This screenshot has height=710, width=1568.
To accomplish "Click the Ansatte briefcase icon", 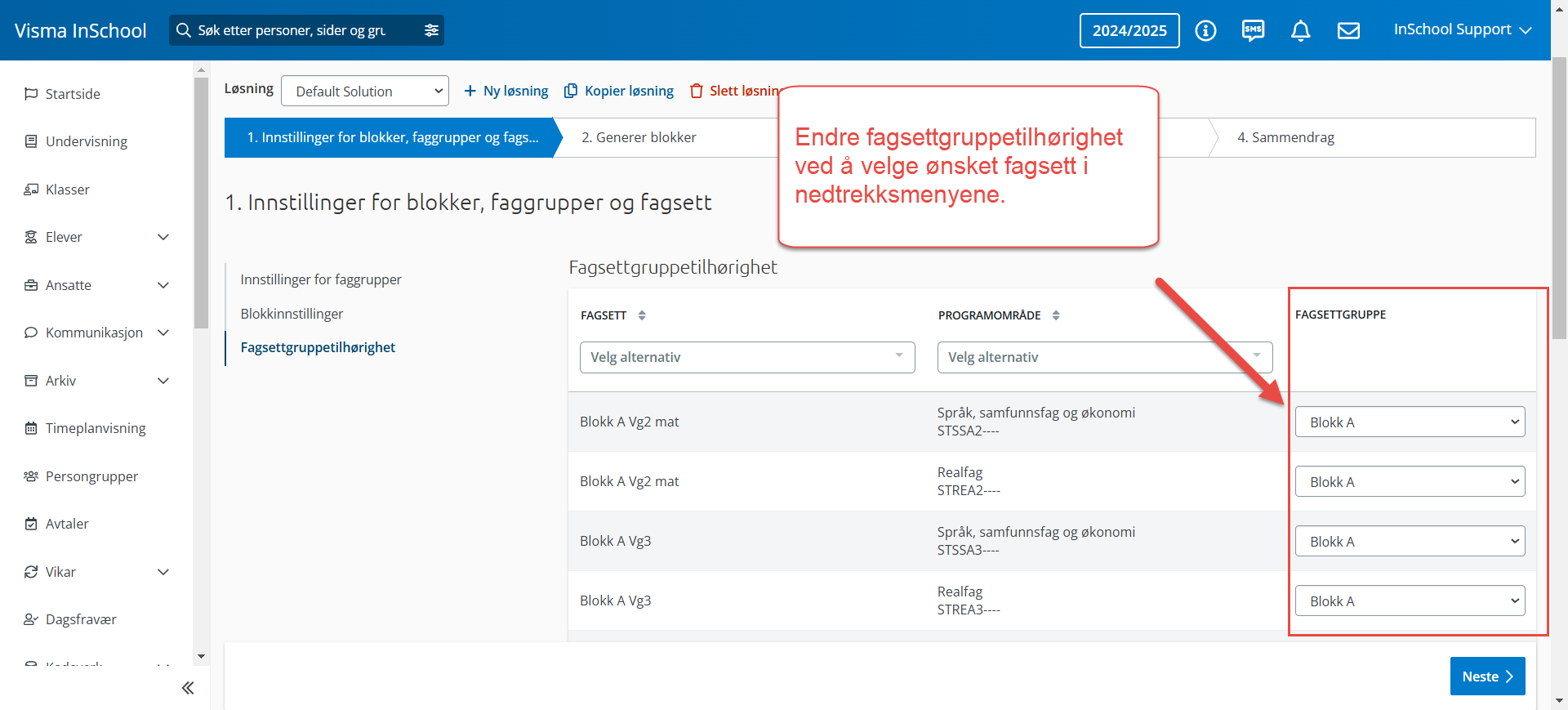I will pos(31,285).
